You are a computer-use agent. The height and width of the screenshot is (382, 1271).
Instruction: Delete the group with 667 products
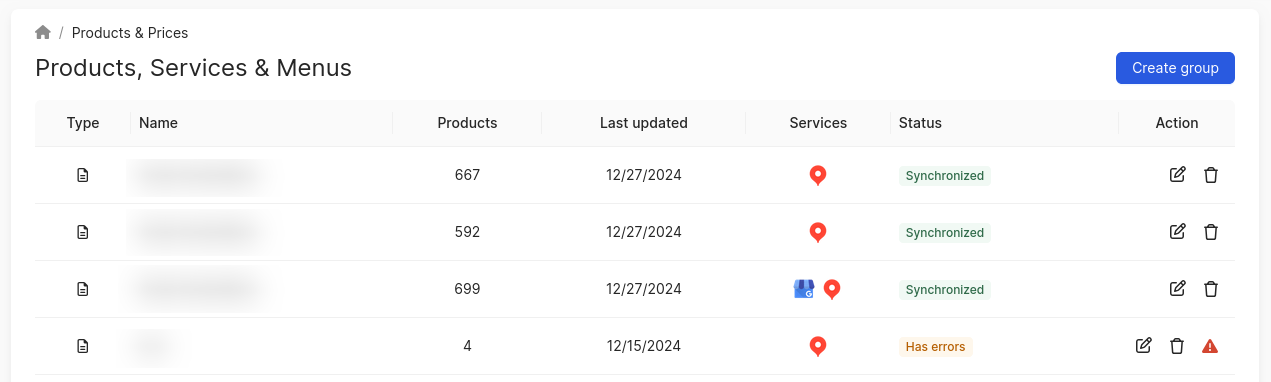click(x=1211, y=175)
